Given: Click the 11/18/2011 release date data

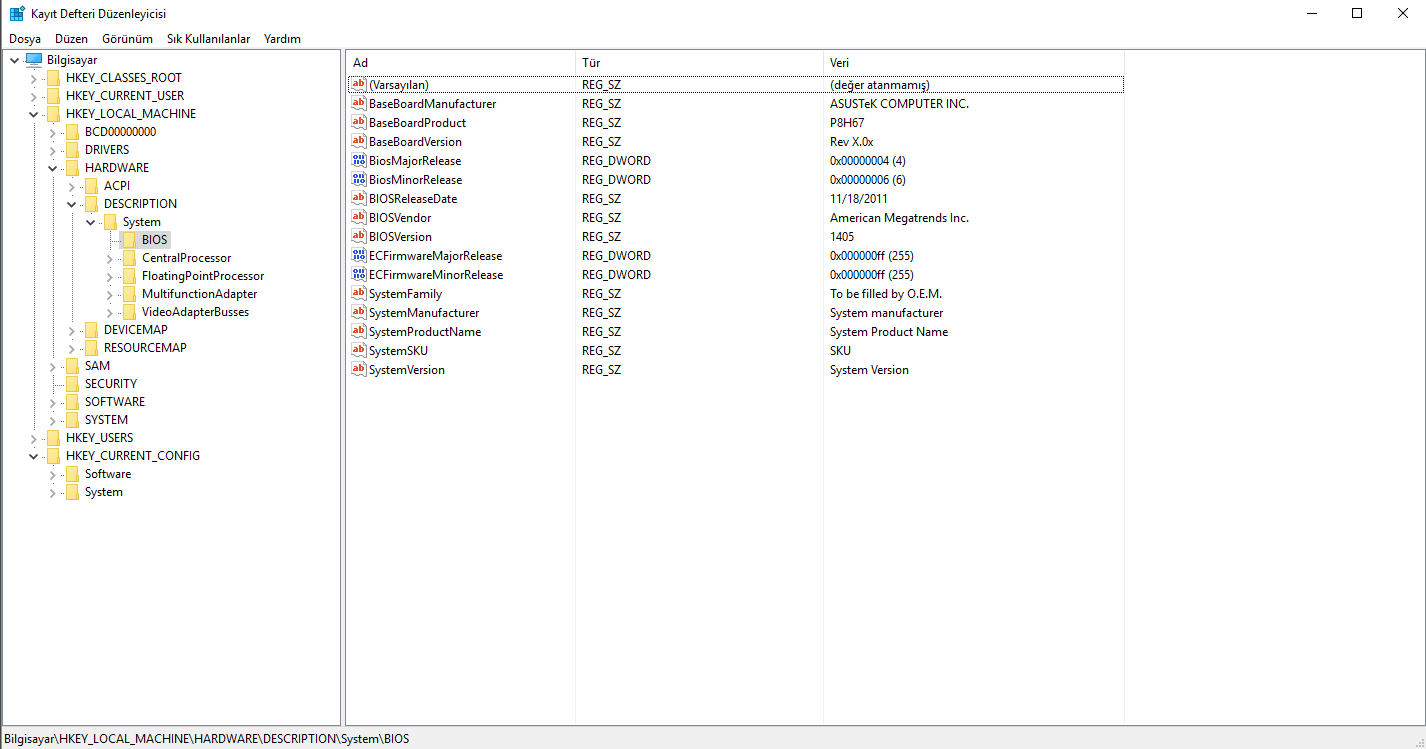Looking at the screenshot, I should click(859, 199).
